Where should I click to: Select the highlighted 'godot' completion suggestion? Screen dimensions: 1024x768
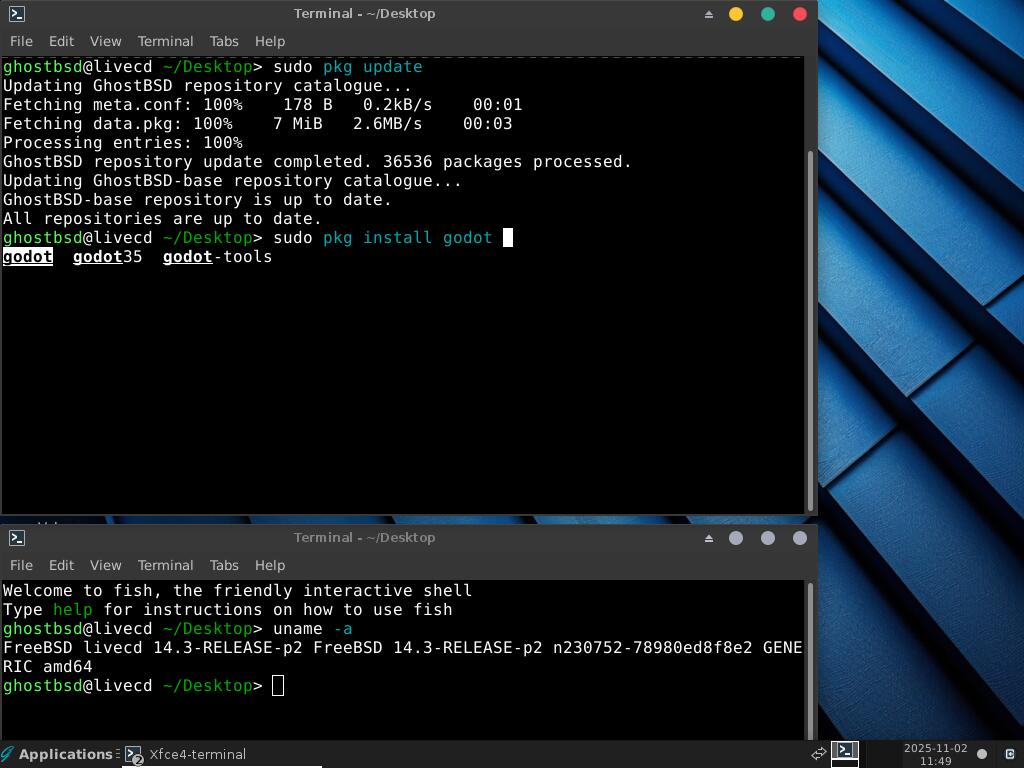point(27,257)
